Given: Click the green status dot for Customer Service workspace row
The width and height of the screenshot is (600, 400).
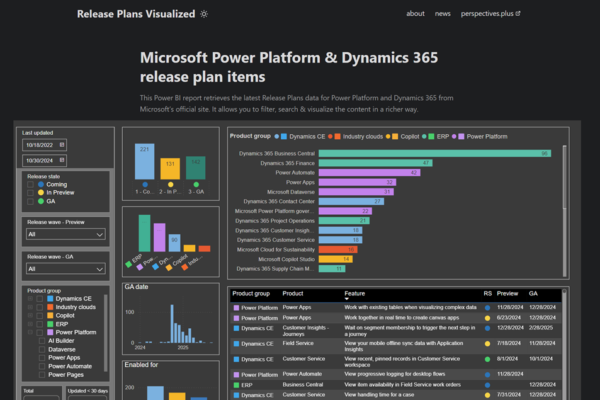Looking at the screenshot, I should click(487, 359).
